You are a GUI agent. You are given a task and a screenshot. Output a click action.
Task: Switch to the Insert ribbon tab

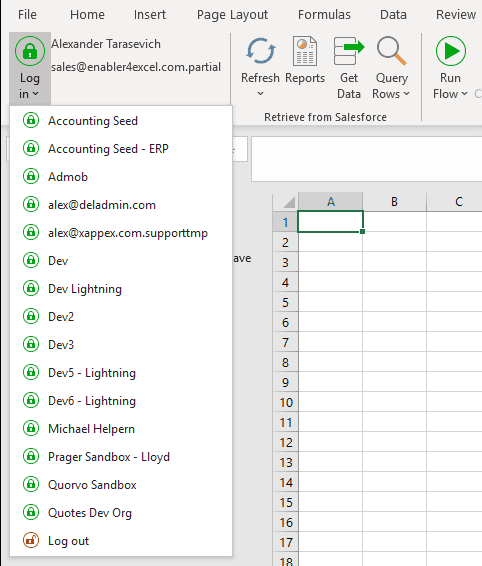pyautogui.click(x=150, y=15)
